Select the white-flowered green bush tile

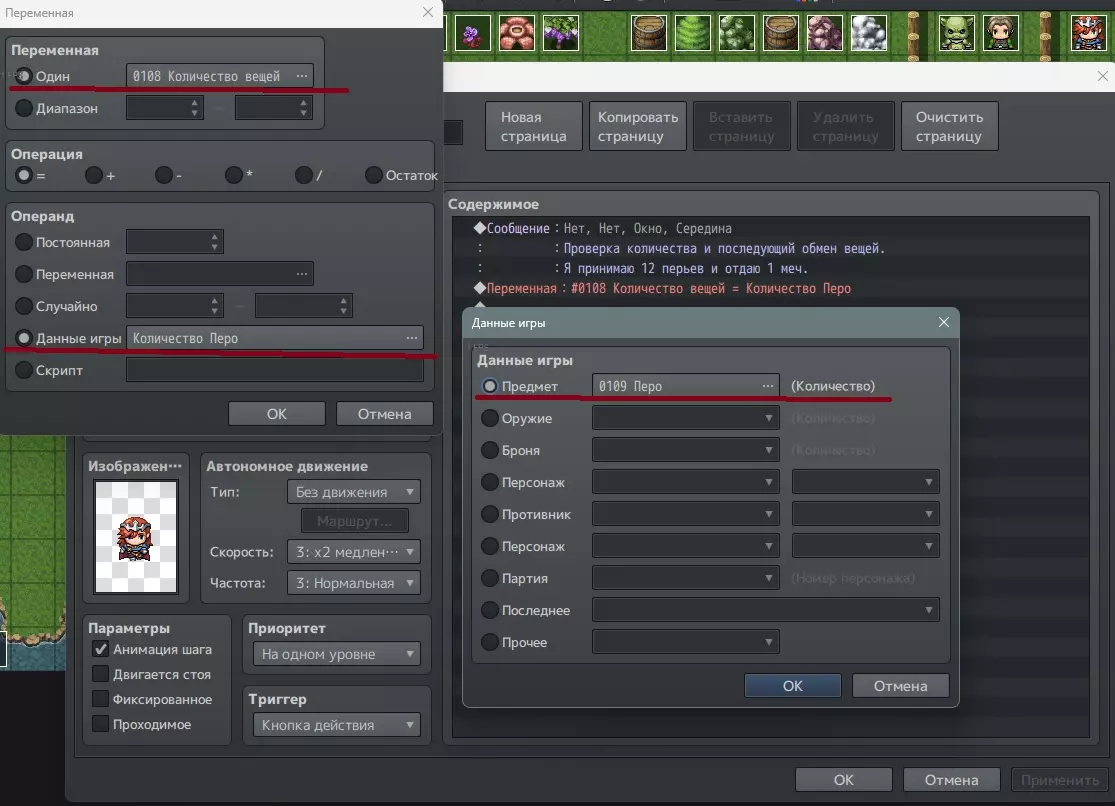(737, 33)
